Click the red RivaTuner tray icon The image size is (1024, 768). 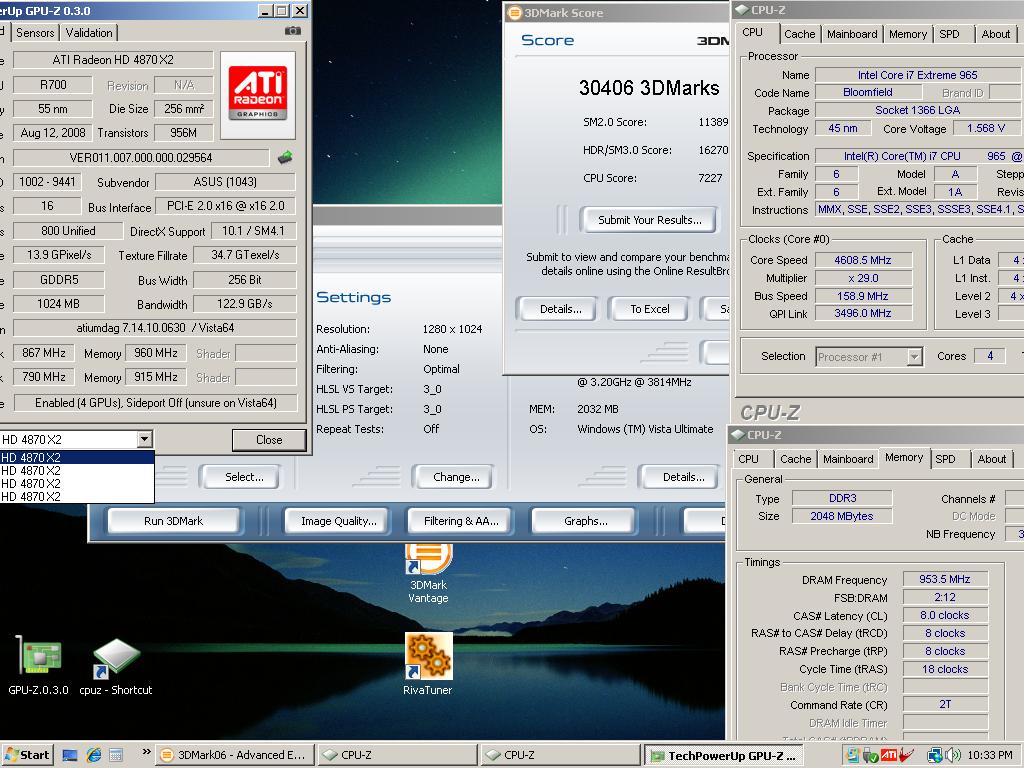[906, 756]
